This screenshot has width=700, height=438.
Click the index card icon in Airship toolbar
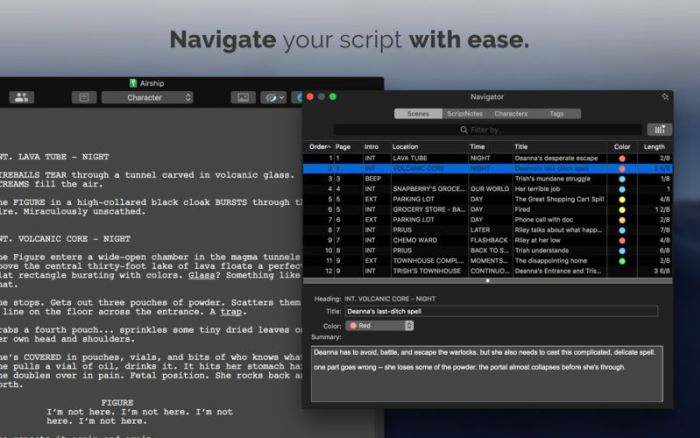pos(84,97)
